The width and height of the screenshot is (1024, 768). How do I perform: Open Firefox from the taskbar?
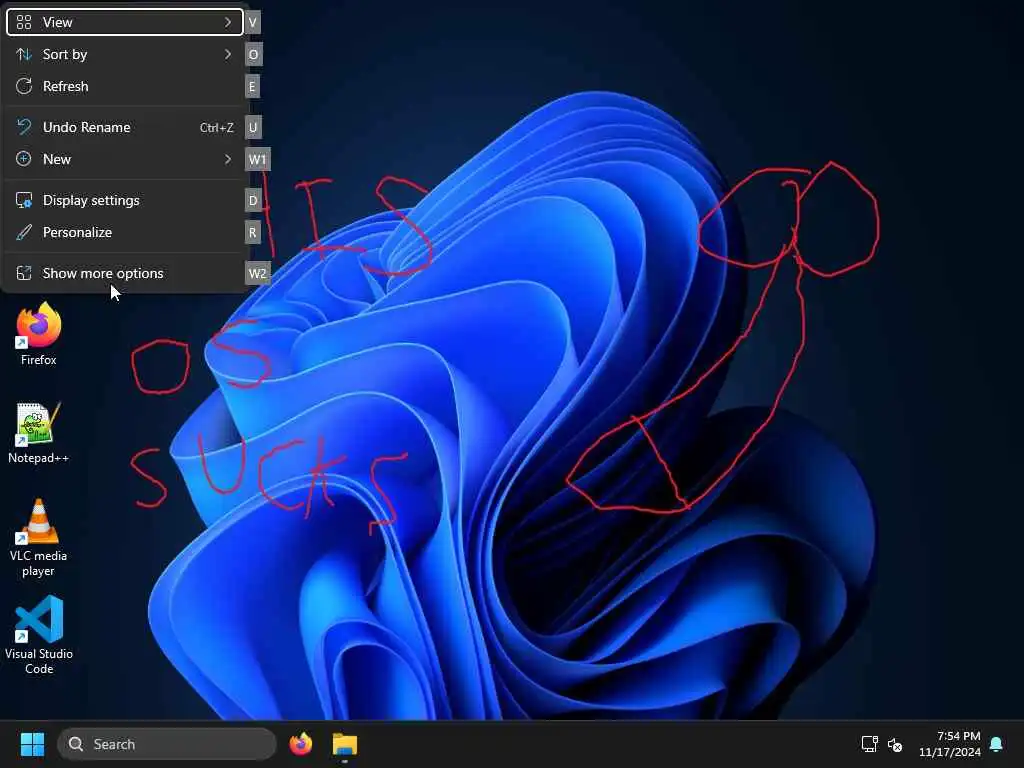coord(301,744)
